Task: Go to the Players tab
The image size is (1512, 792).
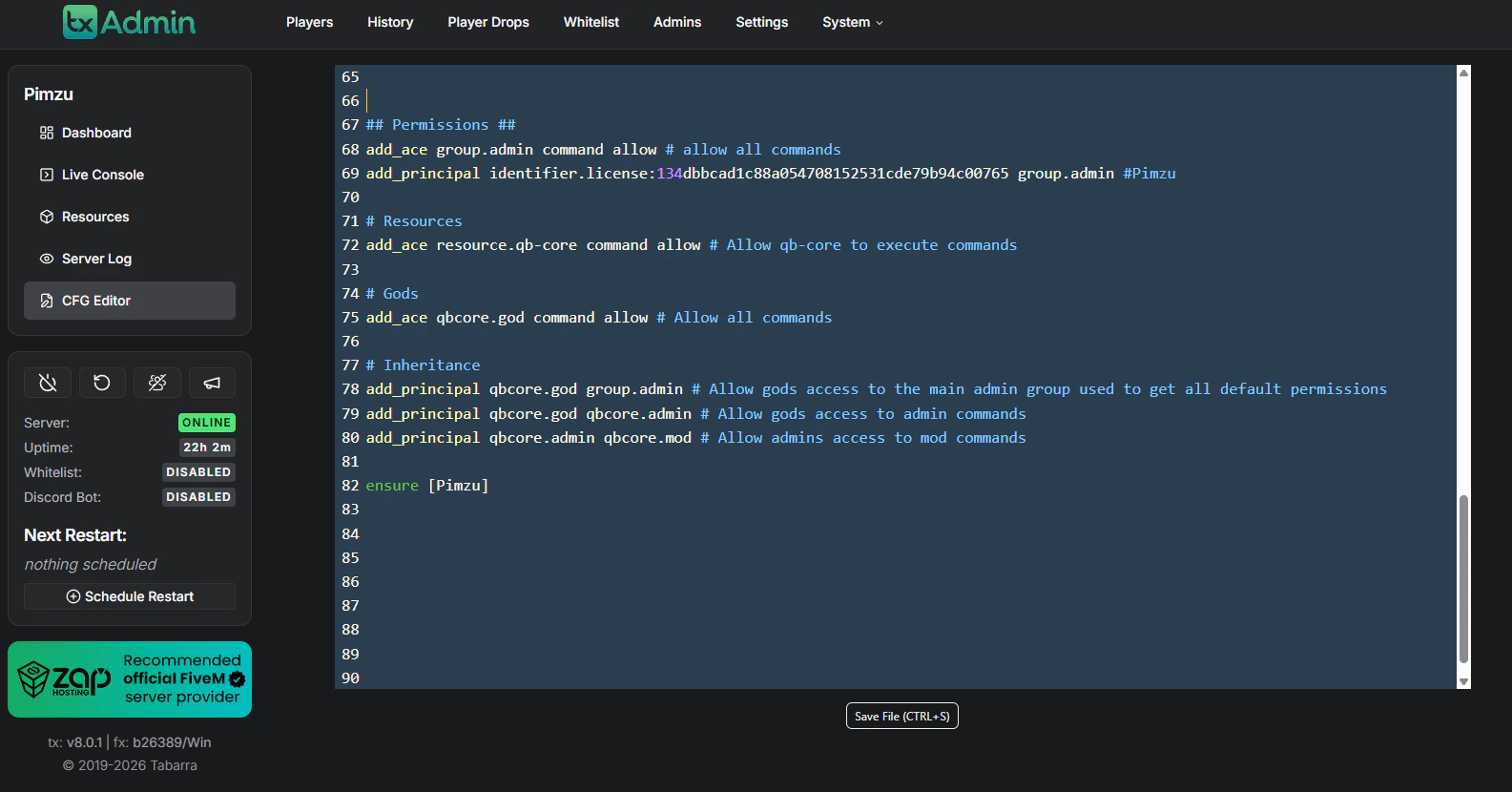Action: [310, 22]
